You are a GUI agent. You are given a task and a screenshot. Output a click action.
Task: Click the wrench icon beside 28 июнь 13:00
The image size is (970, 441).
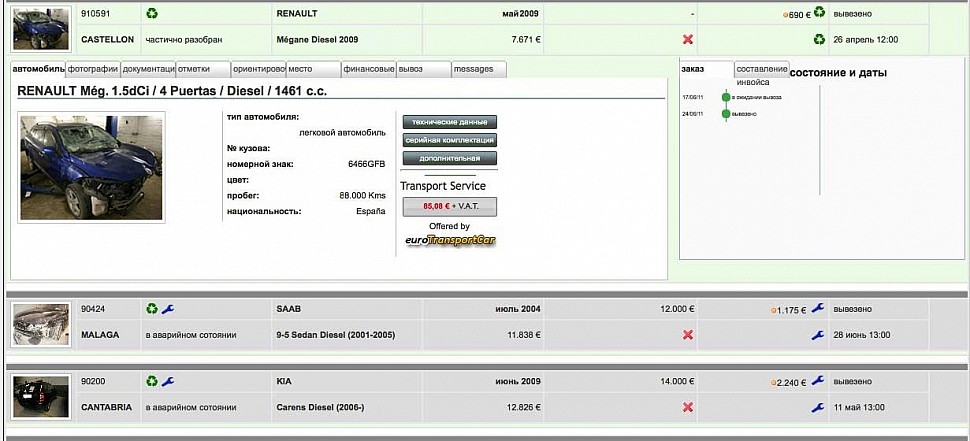click(x=818, y=335)
